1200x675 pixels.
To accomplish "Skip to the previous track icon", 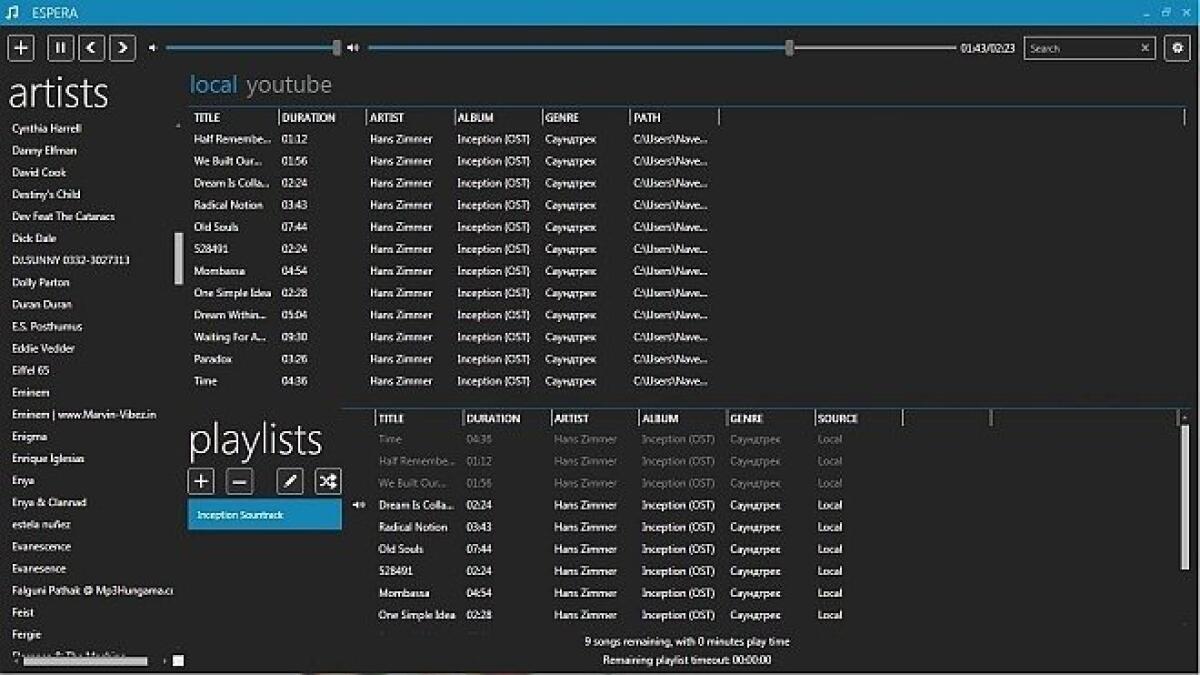I will click(x=90, y=47).
